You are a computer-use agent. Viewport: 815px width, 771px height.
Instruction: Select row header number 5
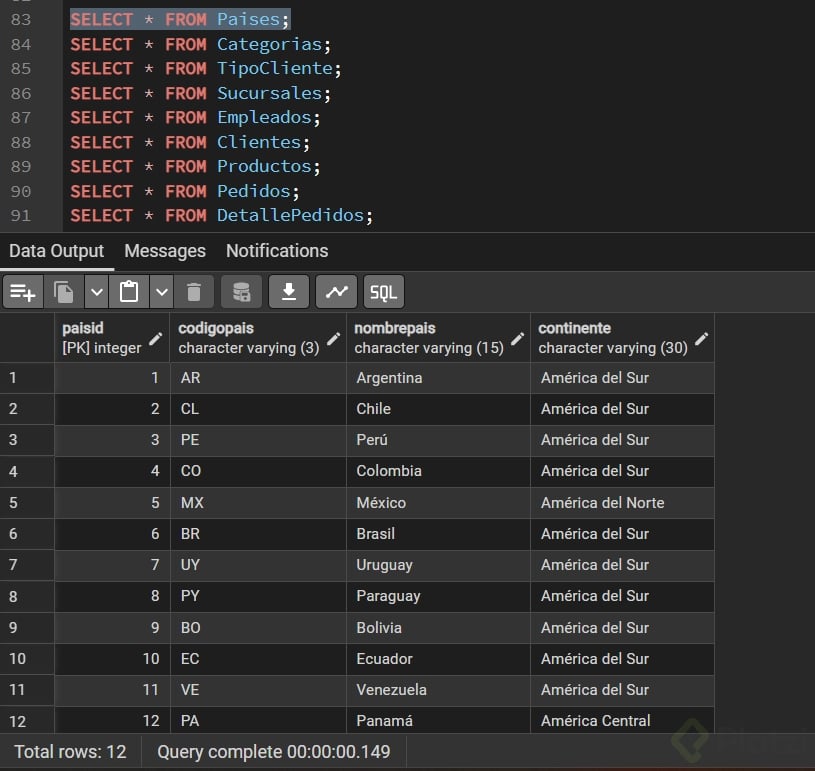[x=27, y=503]
